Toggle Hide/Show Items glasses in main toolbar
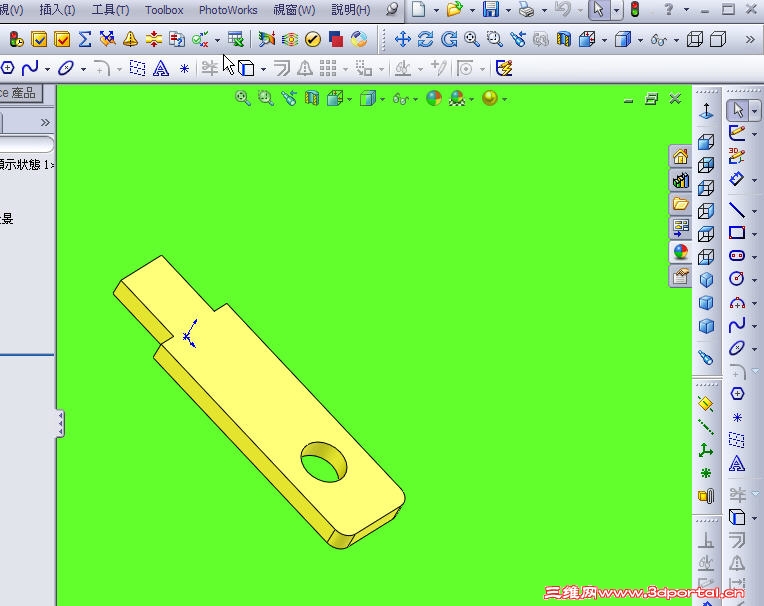 658,39
